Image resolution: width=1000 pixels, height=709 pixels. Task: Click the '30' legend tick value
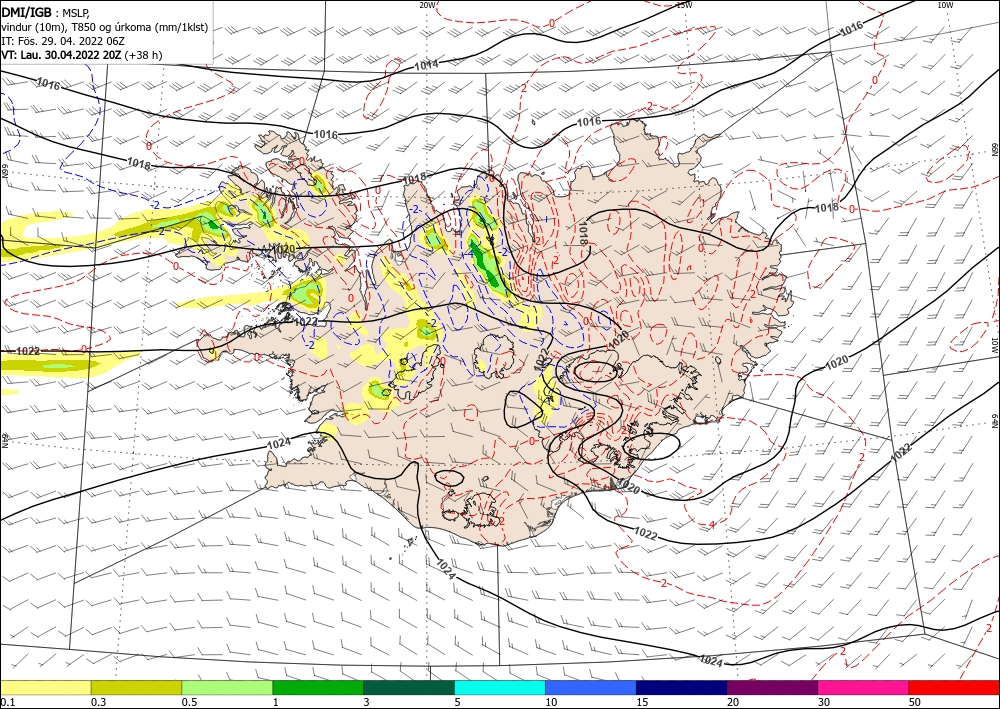pos(824,702)
